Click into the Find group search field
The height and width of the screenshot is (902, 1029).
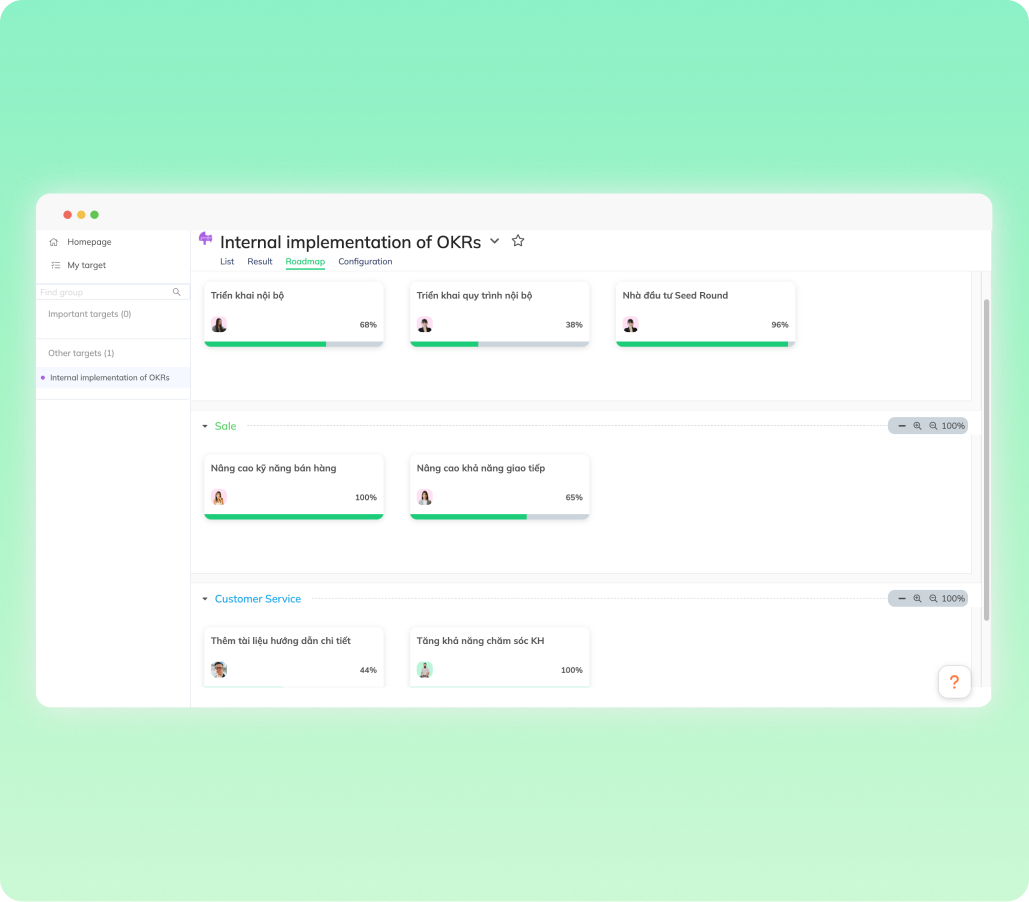tap(103, 292)
